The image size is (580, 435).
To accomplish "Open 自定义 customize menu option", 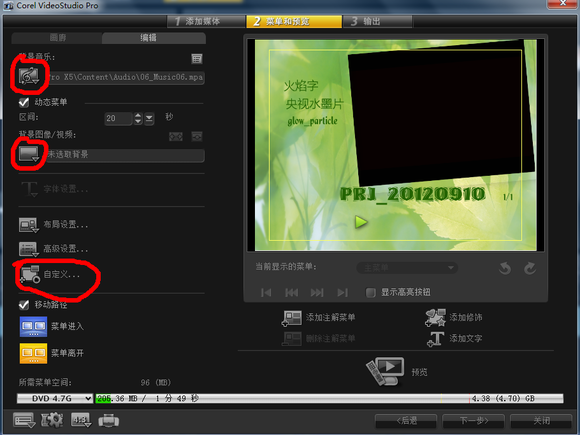I will pyautogui.click(x=50, y=274).
